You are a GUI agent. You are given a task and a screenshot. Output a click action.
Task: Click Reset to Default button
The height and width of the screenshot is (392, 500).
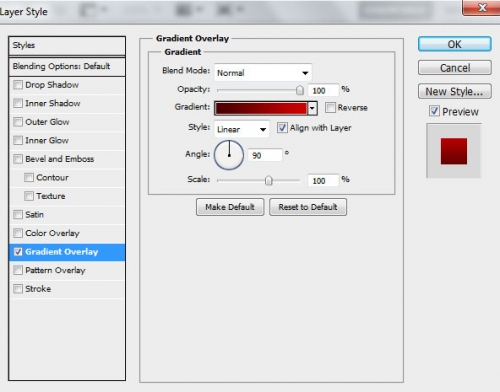click(x=308, y=207)
